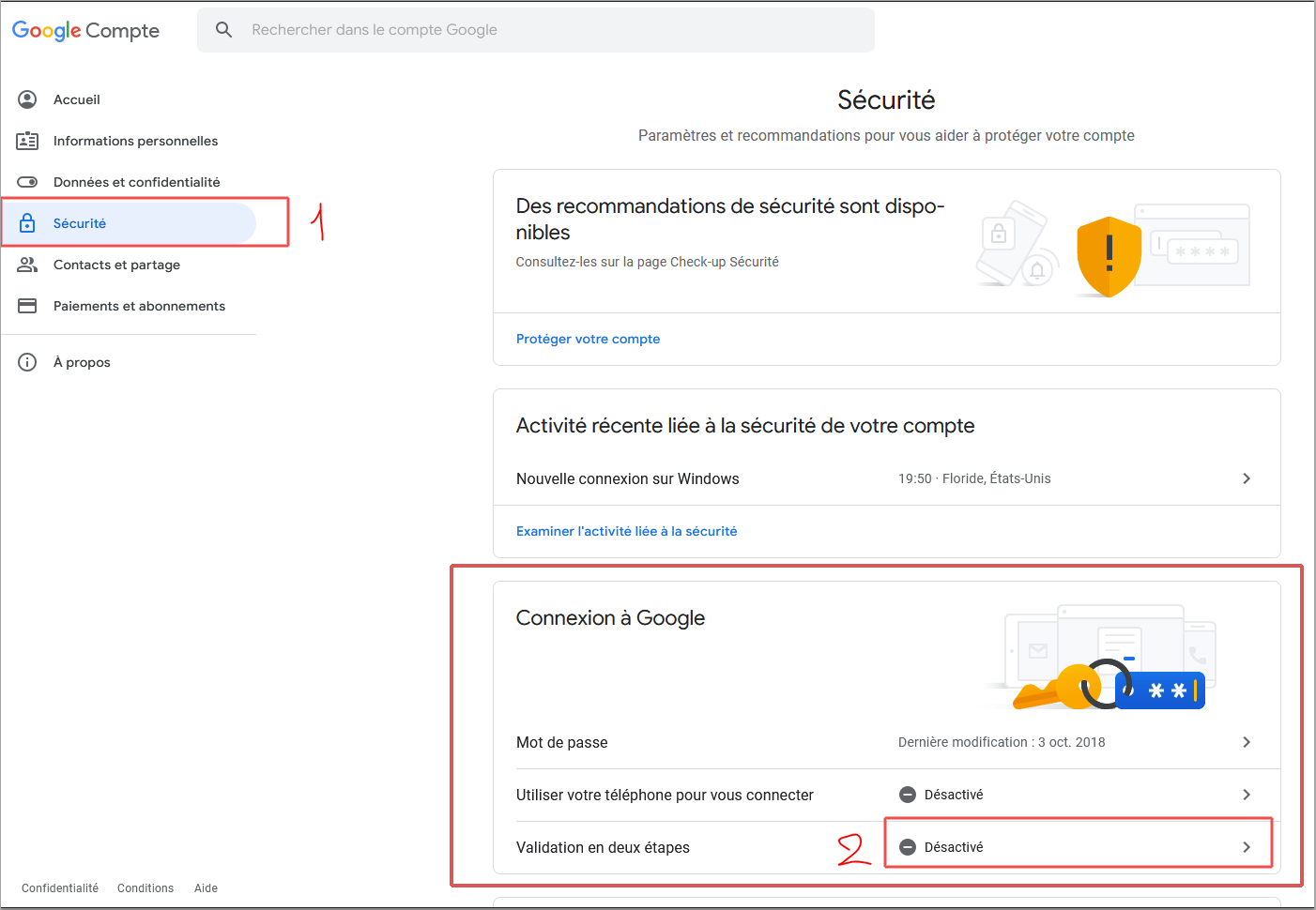Click the Informations personnelles ID card icon

pos(27,141)
